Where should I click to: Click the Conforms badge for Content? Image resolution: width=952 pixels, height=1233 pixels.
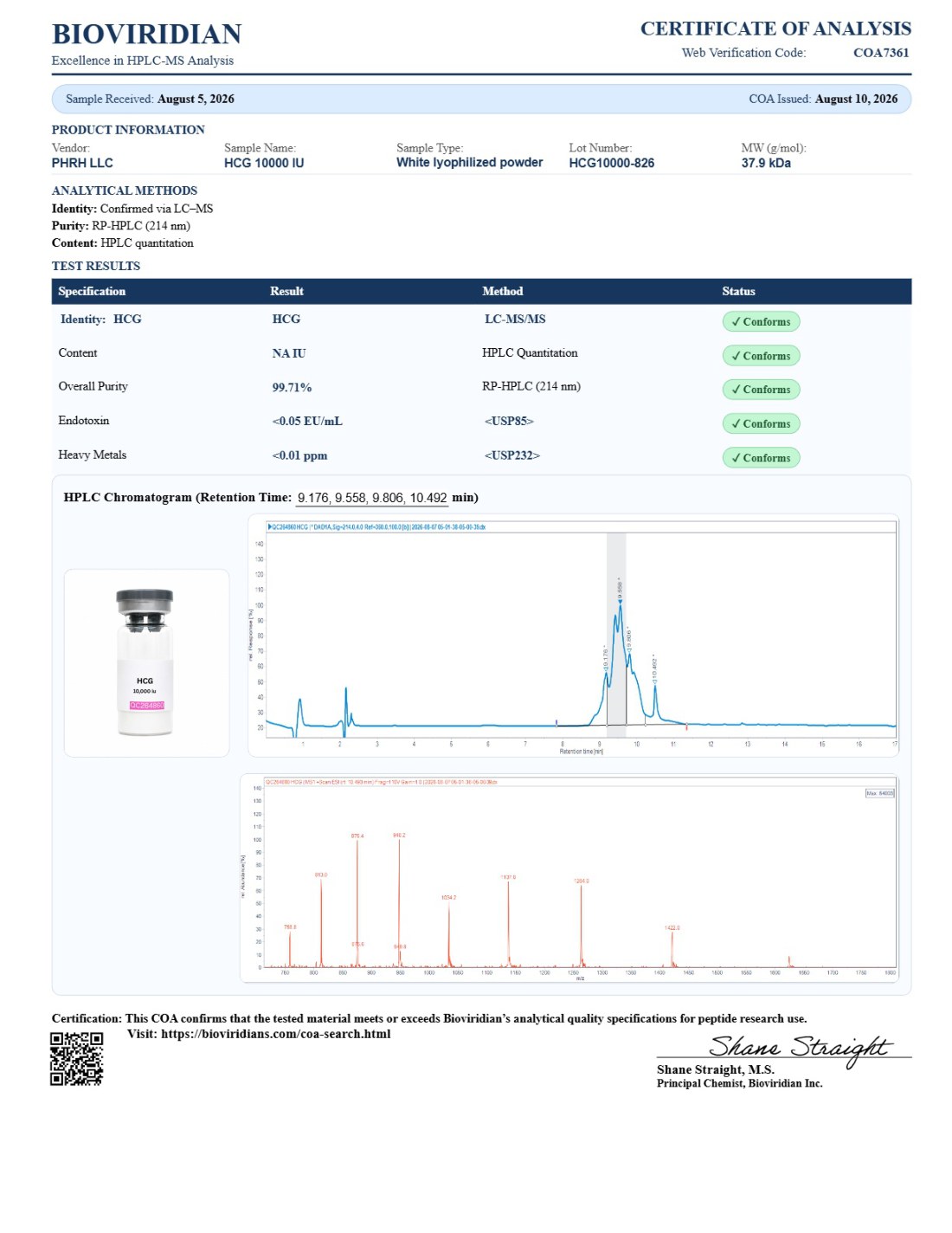[x=761, y=356]
